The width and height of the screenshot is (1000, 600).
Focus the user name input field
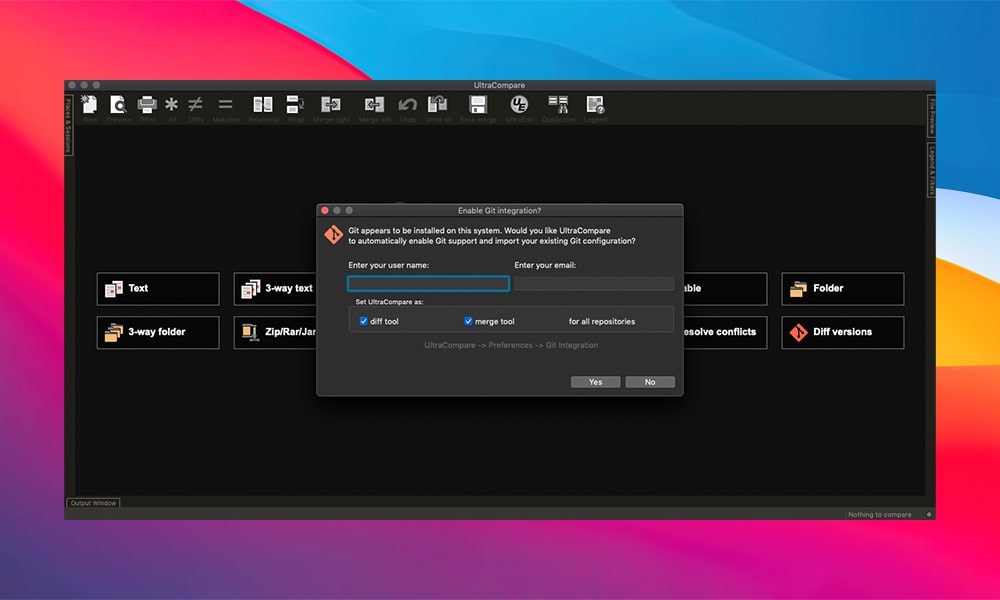tap(428, 284)
